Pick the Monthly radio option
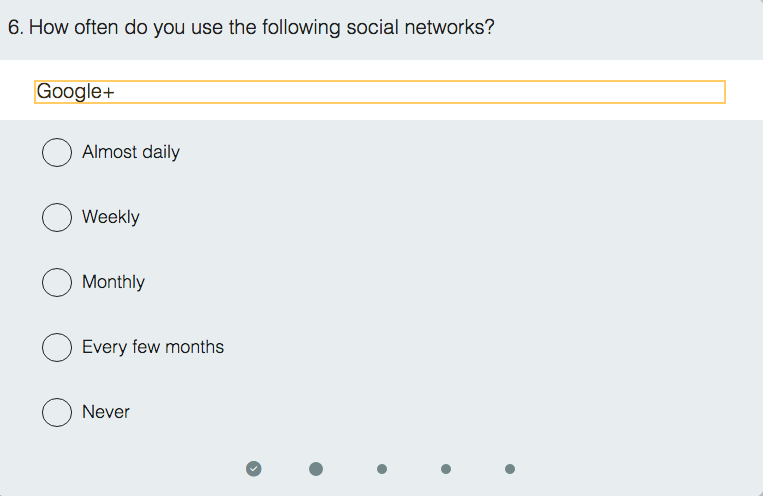 57,282
